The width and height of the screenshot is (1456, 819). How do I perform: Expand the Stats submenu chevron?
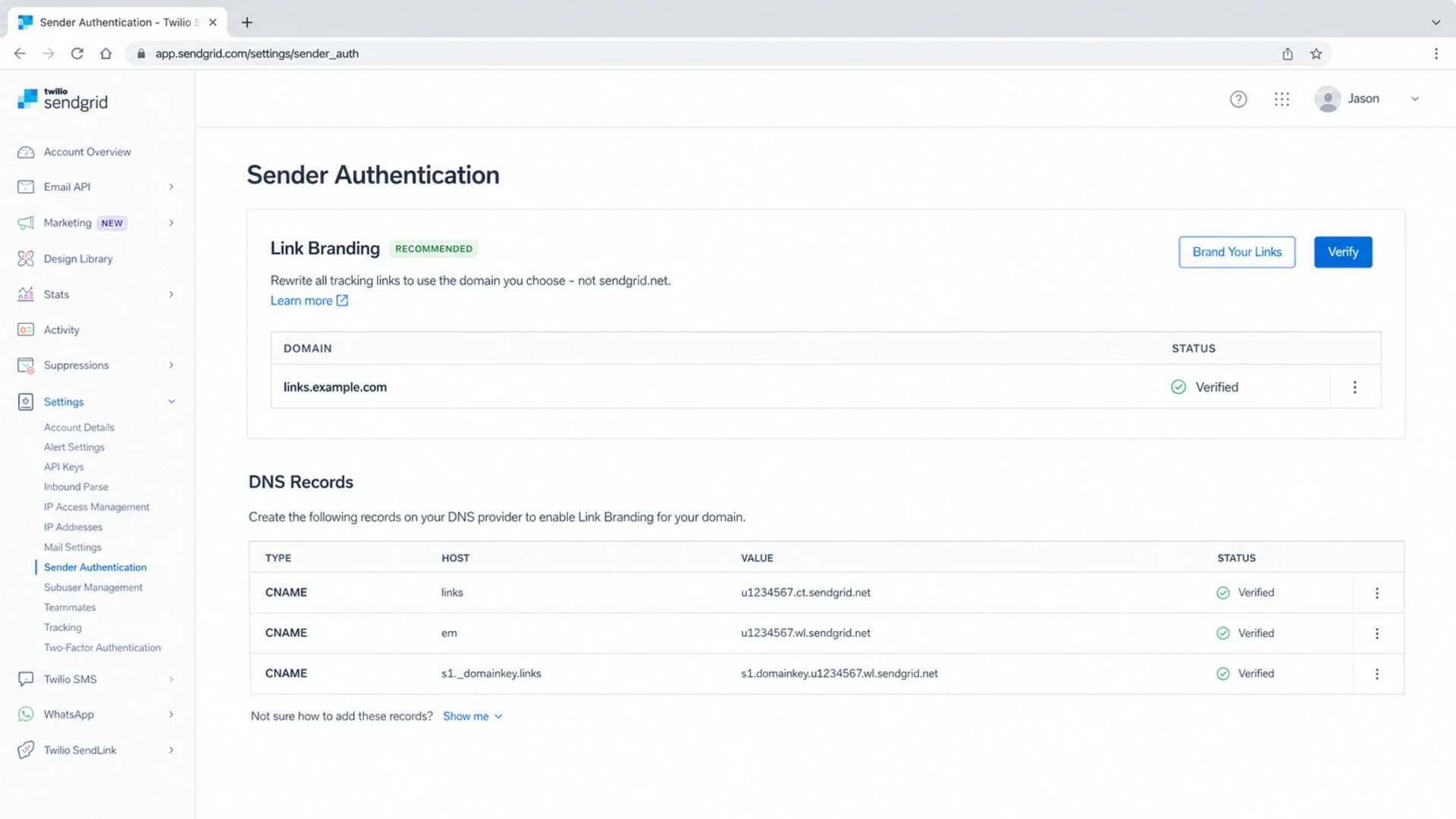pyautogui.click(x=171, y=294)
